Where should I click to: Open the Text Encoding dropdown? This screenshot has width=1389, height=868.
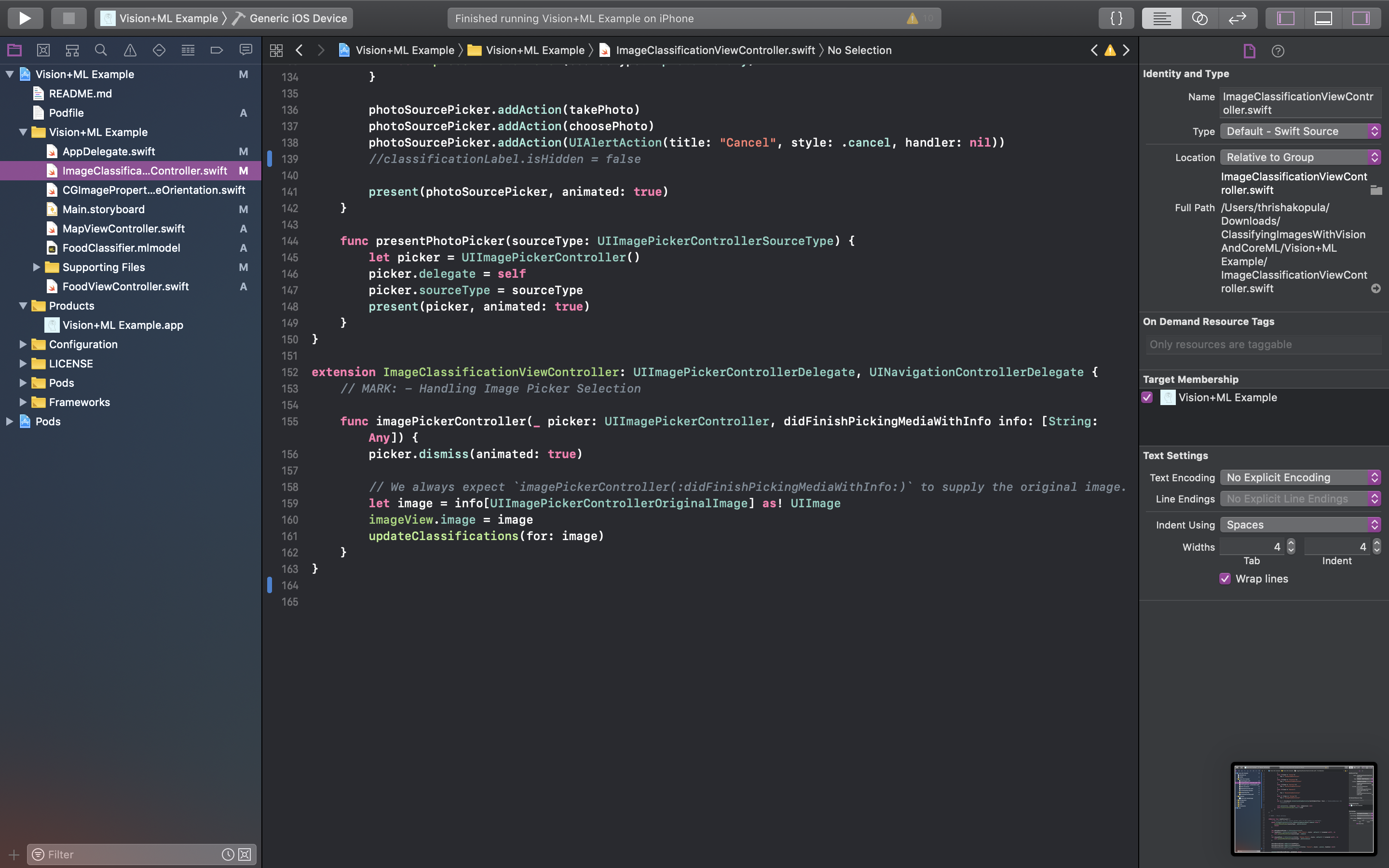[1300, 477]
